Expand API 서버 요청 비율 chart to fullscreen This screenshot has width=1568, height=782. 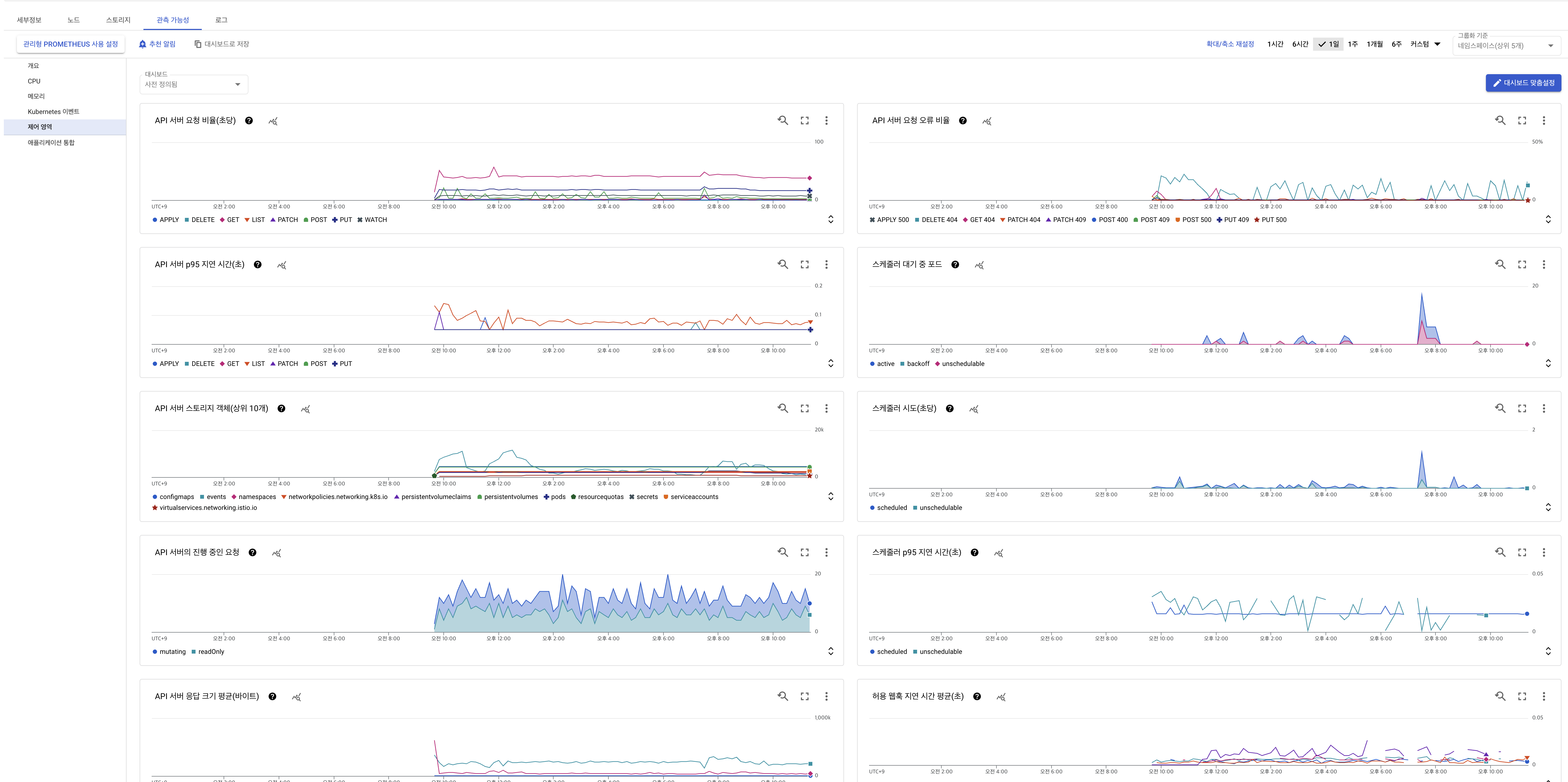coord(805,121)
